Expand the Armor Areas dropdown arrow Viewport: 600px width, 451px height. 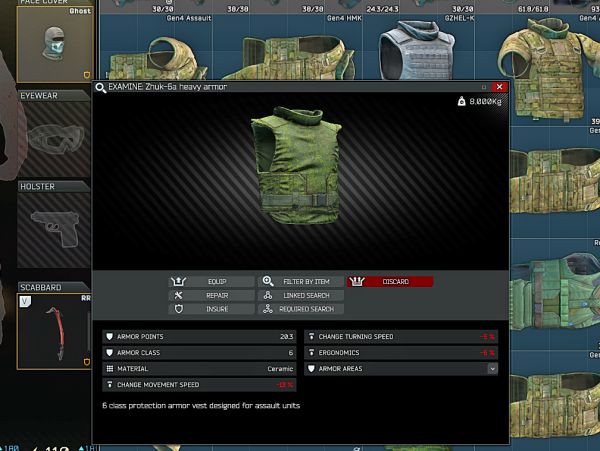coord(492,369)
